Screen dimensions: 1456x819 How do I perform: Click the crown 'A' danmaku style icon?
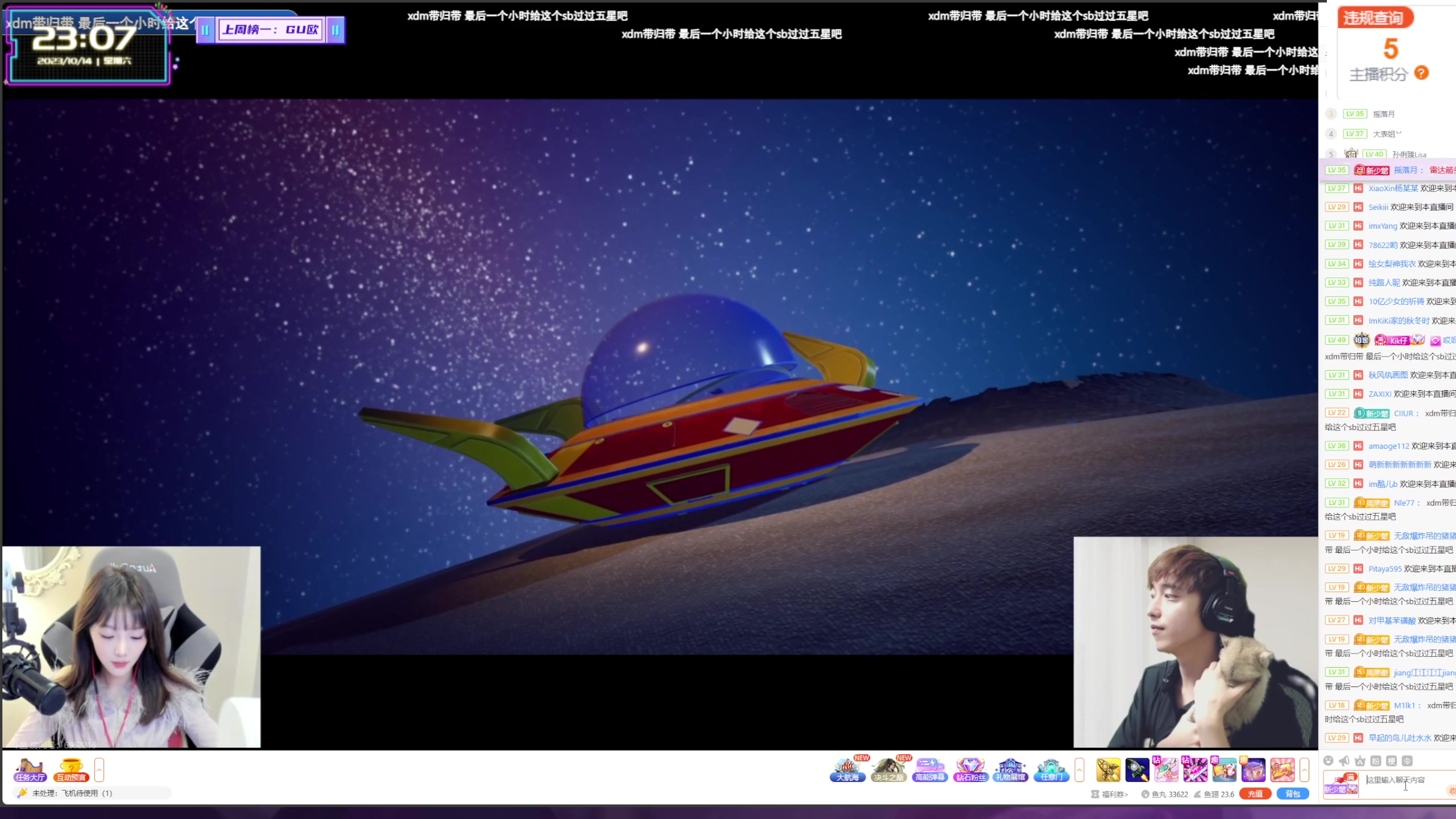coord(1360,760)
